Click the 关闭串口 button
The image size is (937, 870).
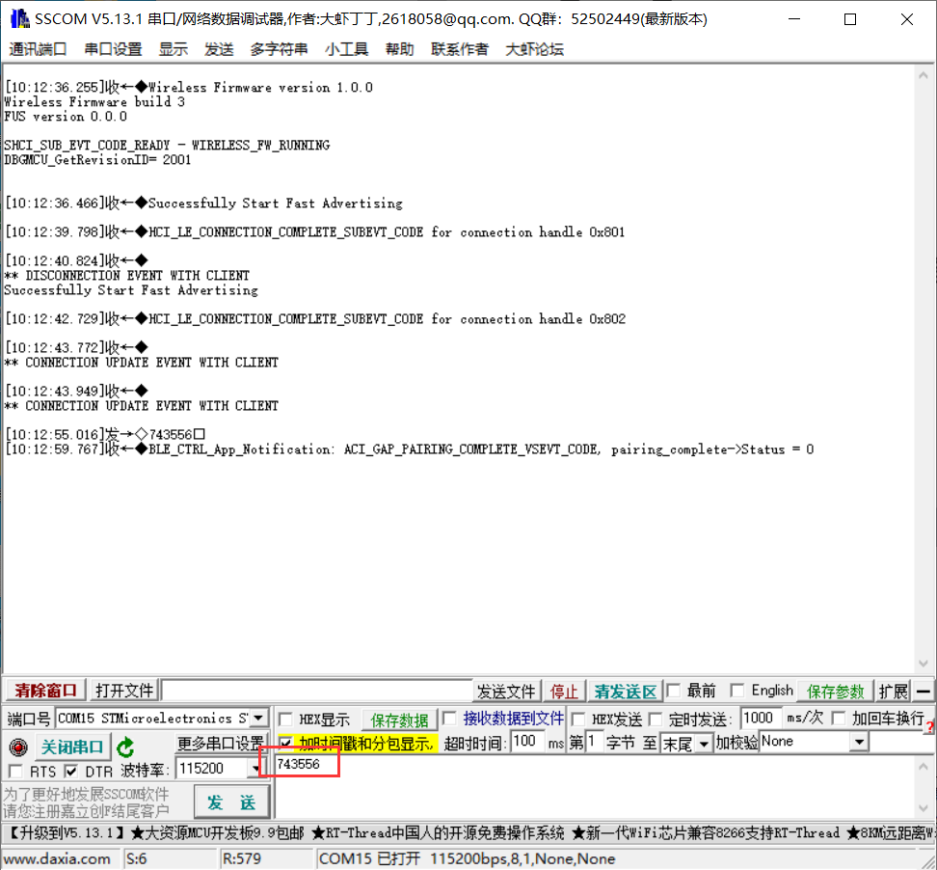pos(72,747)
